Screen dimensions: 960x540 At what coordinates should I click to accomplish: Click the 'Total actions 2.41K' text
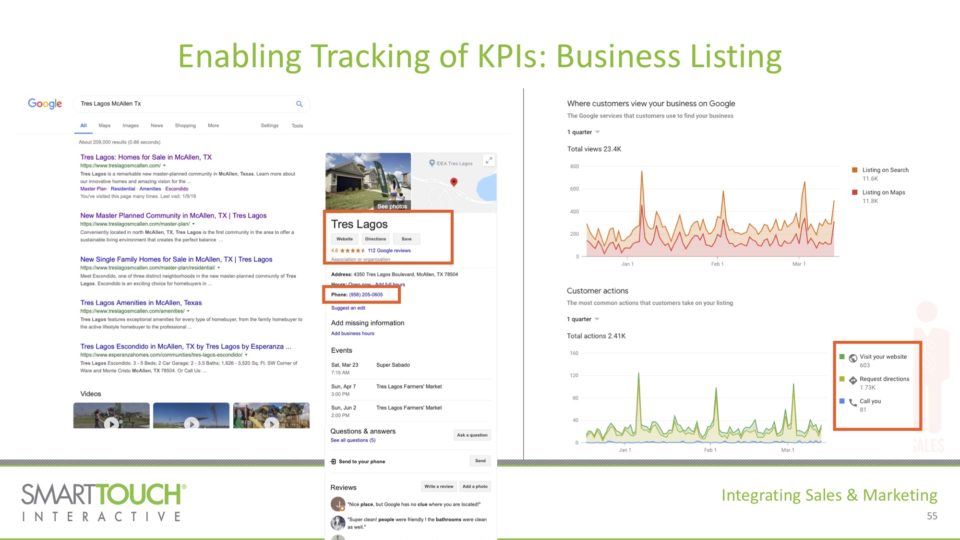(x=596, y=336)
